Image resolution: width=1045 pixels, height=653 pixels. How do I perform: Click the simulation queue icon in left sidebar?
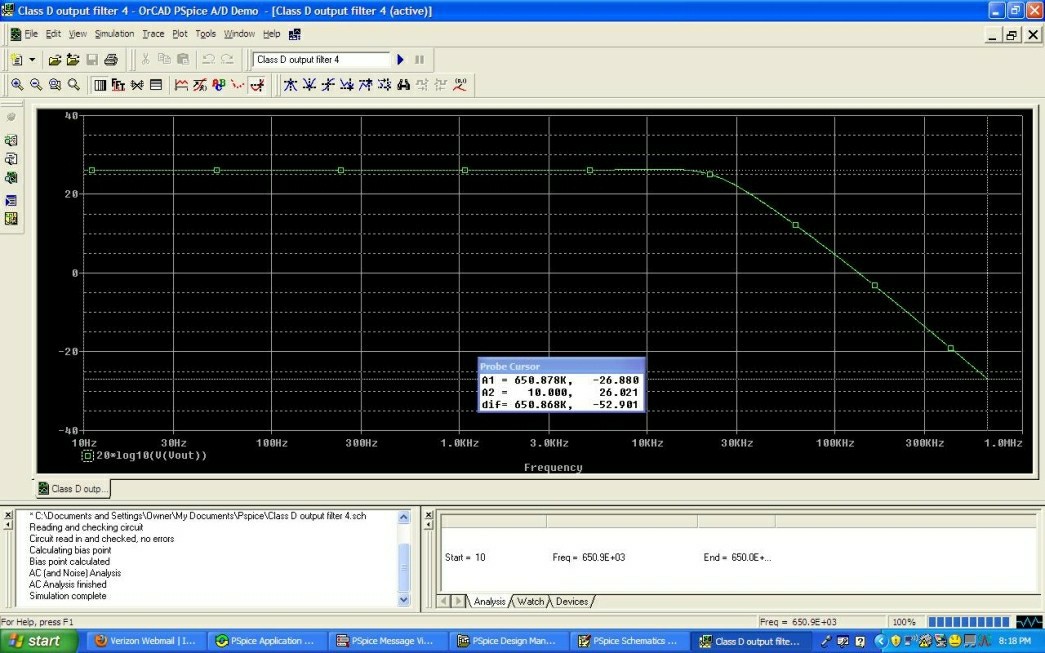tap(11, 201)
